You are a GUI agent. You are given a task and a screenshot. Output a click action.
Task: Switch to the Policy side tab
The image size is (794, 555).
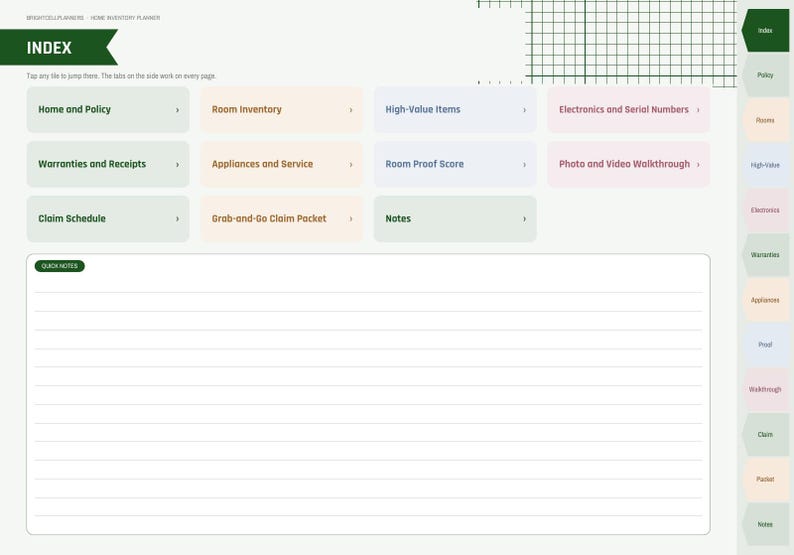pyautogui.click(x=765, y=75)
